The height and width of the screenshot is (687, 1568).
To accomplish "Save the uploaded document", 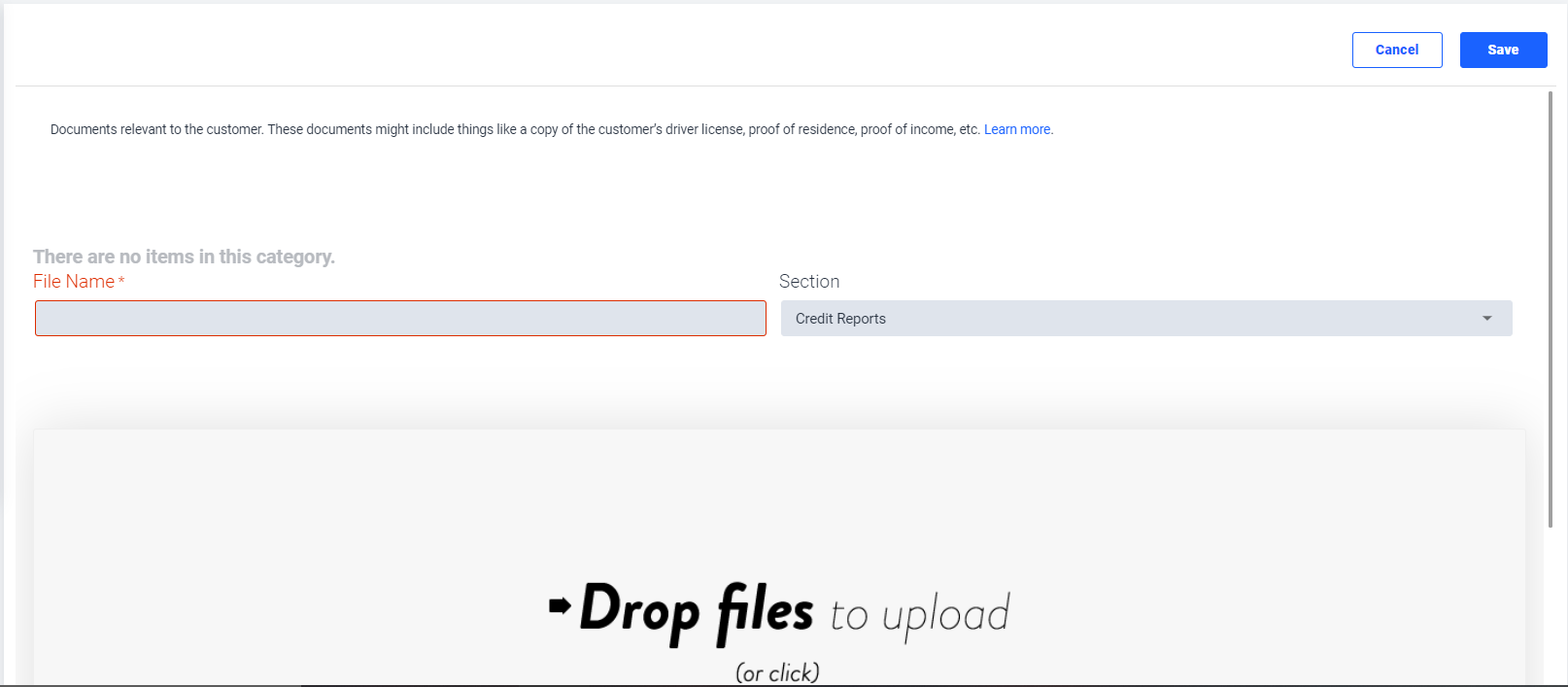I will click(1503, 50).
